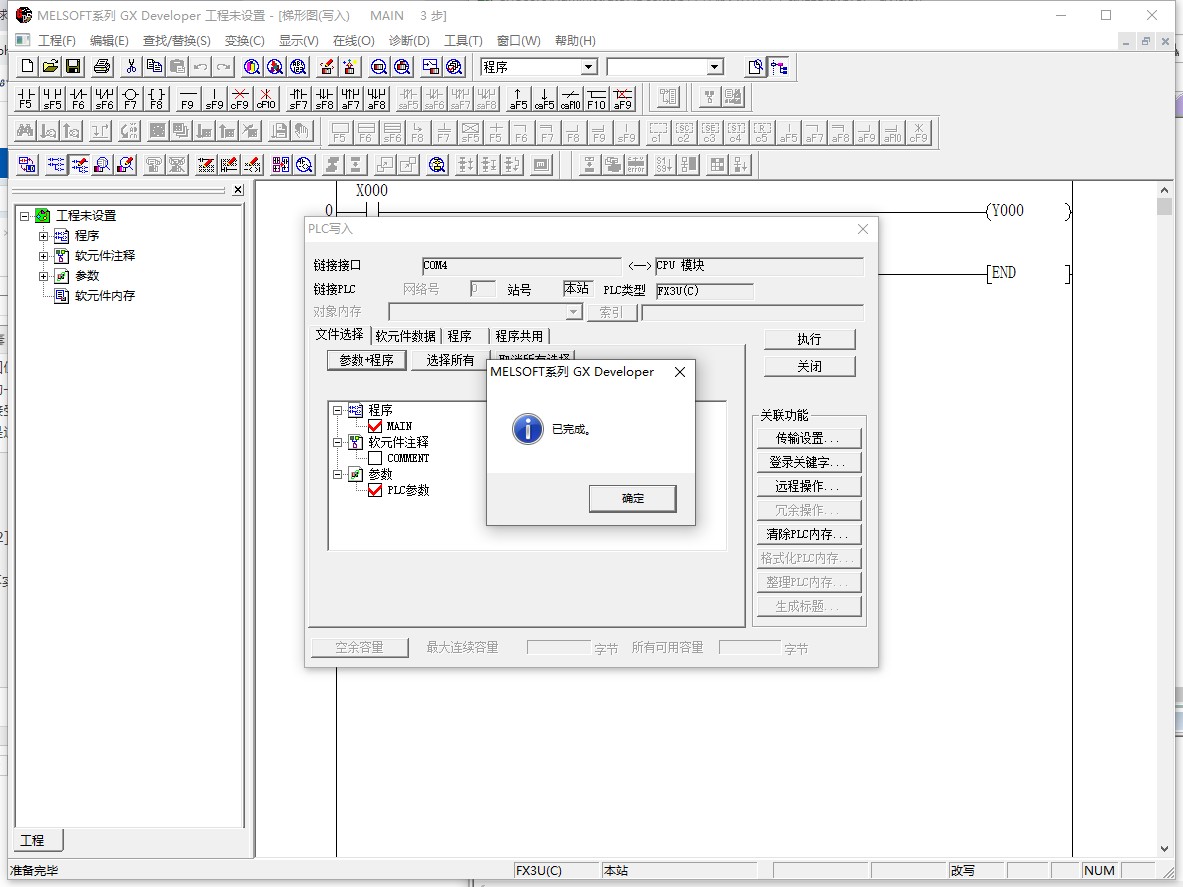
Task: Expand 软元件注释 node in project tree
Action: [x=43, y=256]
